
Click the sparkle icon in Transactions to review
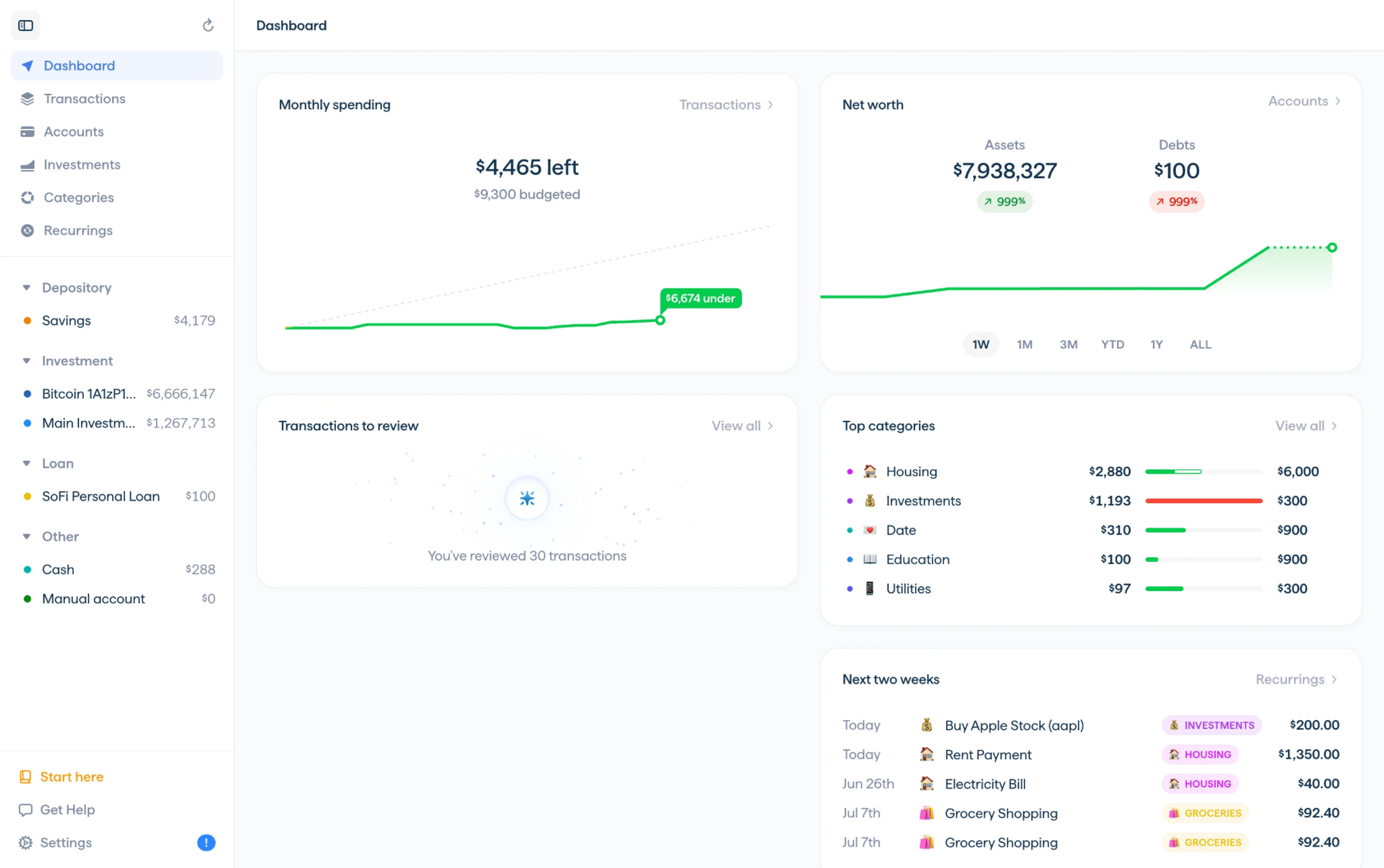pos(527,498)
